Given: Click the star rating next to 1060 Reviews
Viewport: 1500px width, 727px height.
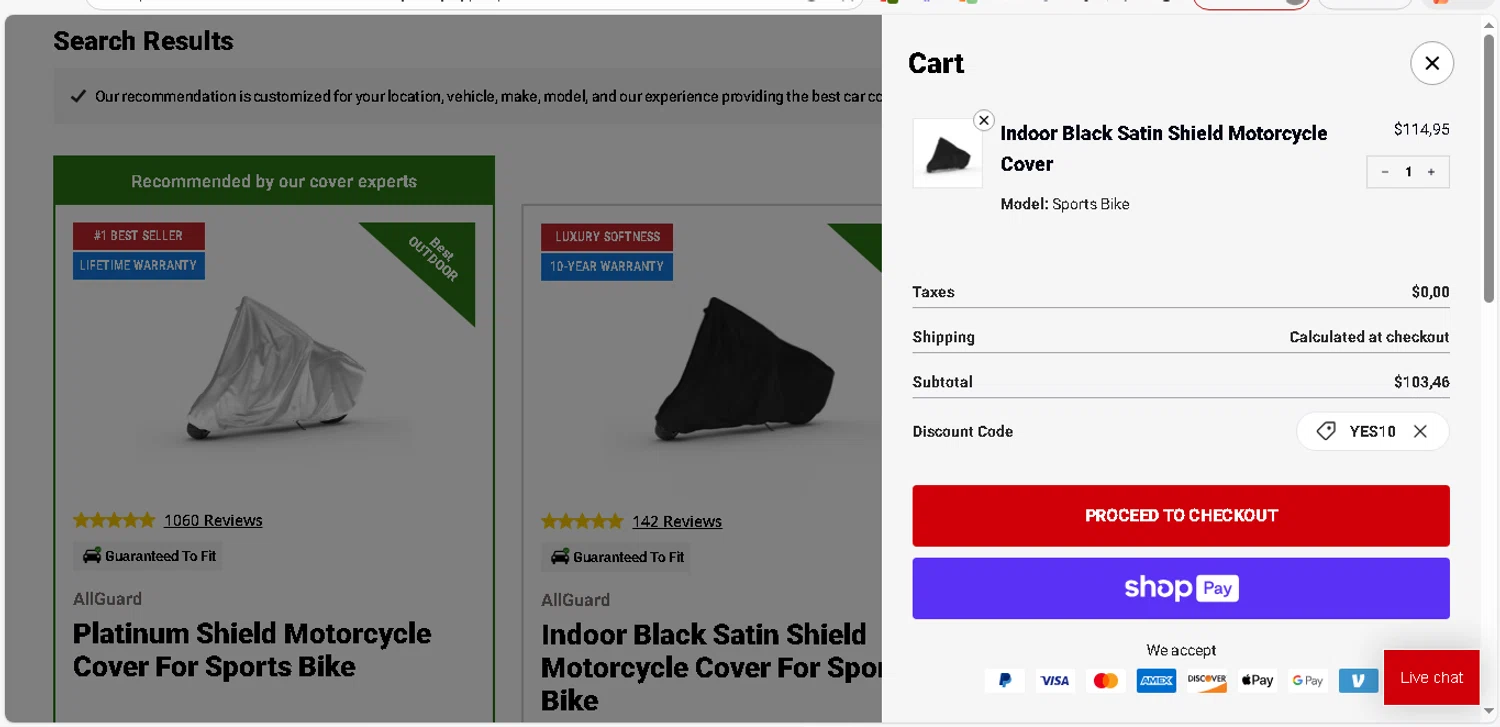Looking at the screenshot, I should pos(114,520).
